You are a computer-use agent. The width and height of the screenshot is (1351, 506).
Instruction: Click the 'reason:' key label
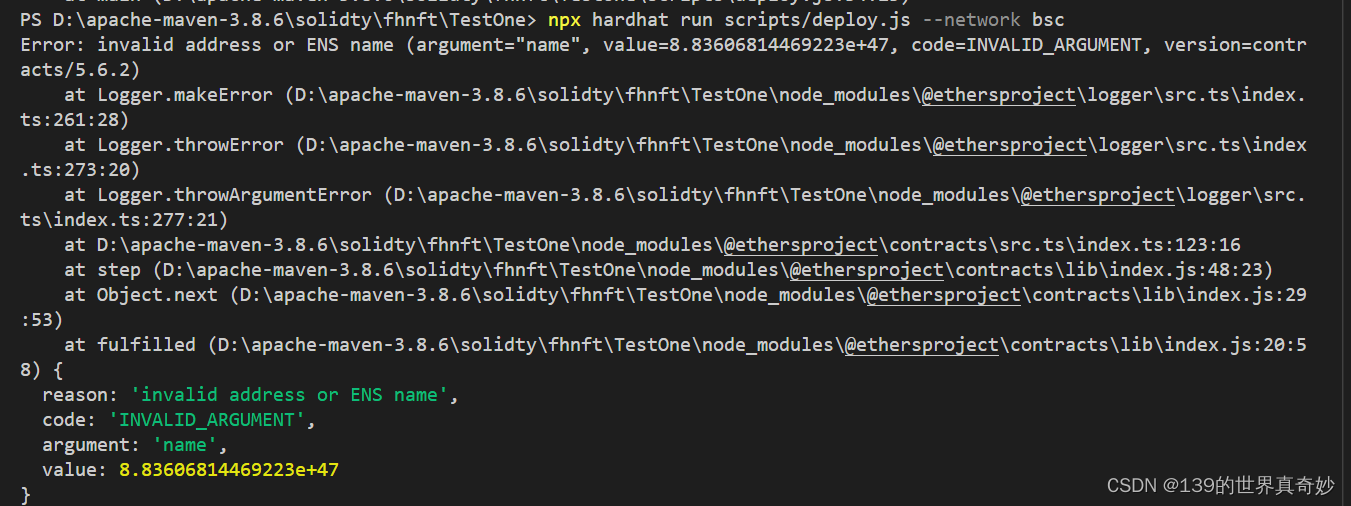80,395
